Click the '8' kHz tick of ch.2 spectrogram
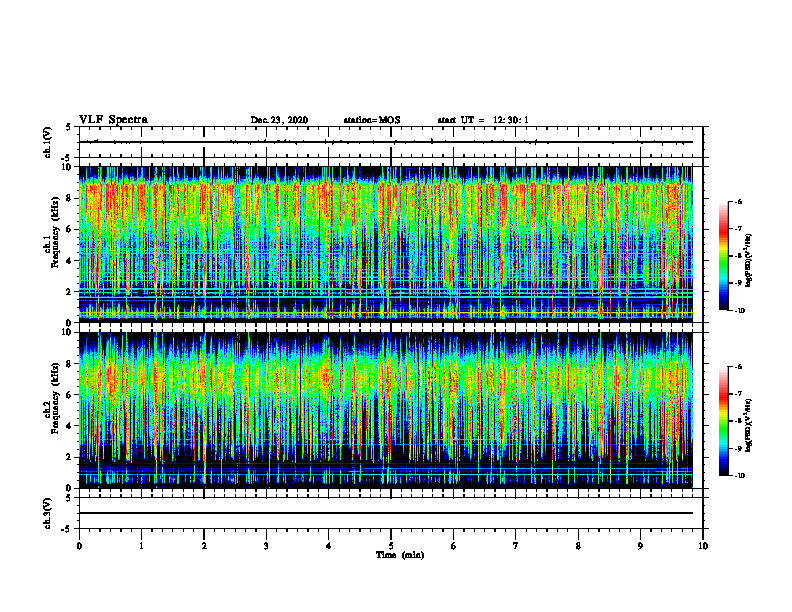Image resolution: width=792 pixels, height=612 pixels. [x=70, y=364]
